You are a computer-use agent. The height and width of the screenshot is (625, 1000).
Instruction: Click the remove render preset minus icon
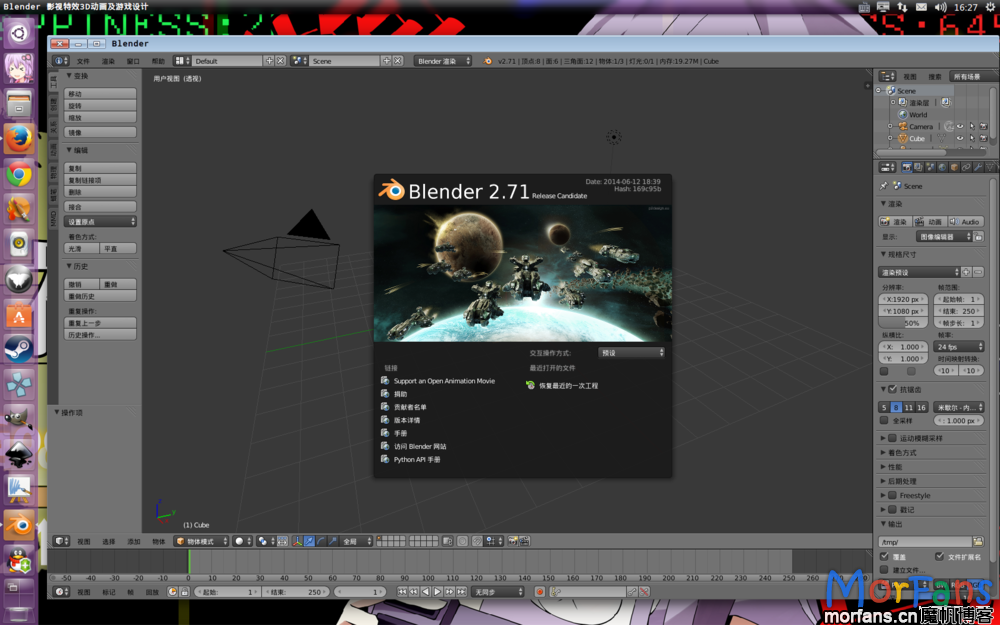click(978, 272)
